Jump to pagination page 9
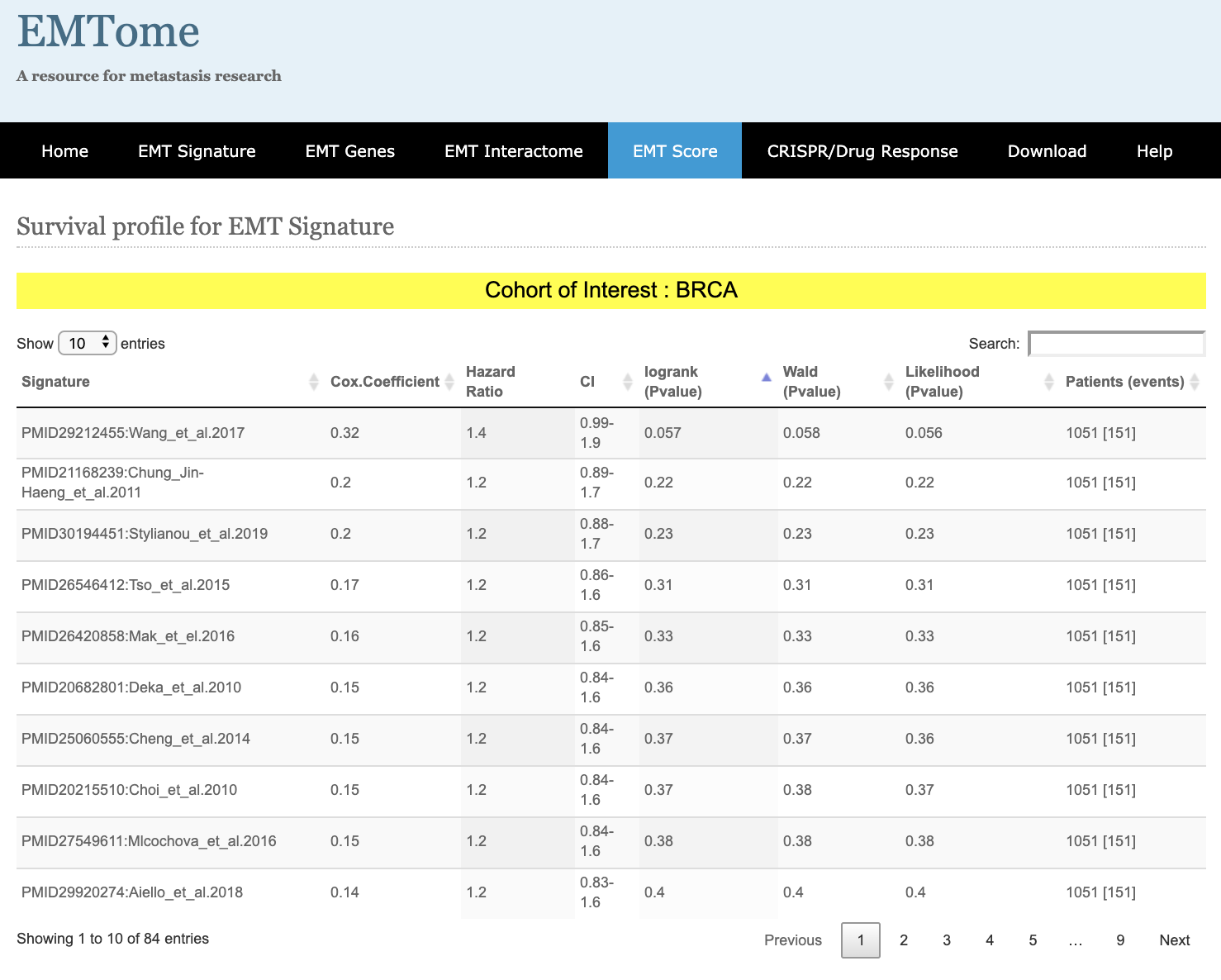 point(1120,940)
